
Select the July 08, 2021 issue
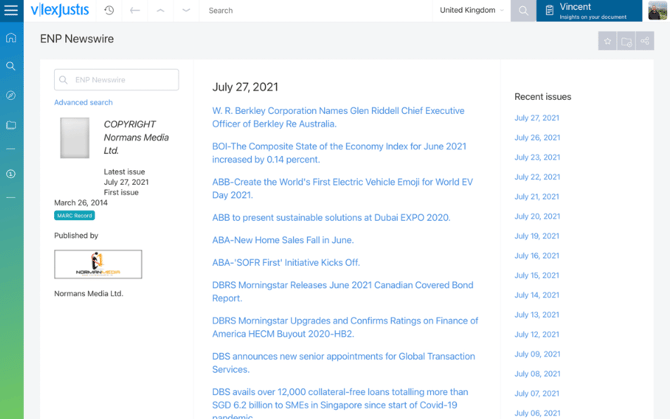point(537,374)
